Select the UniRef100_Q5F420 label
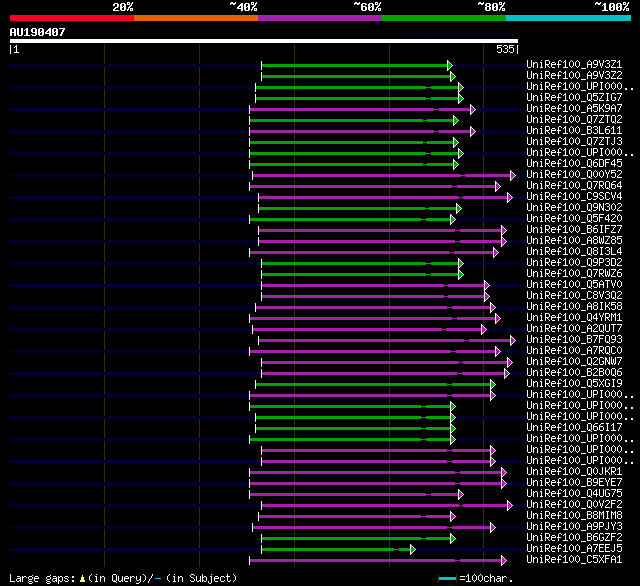This screenshot has height=586, width=640. pyautogui.click(x=574, y=219)
